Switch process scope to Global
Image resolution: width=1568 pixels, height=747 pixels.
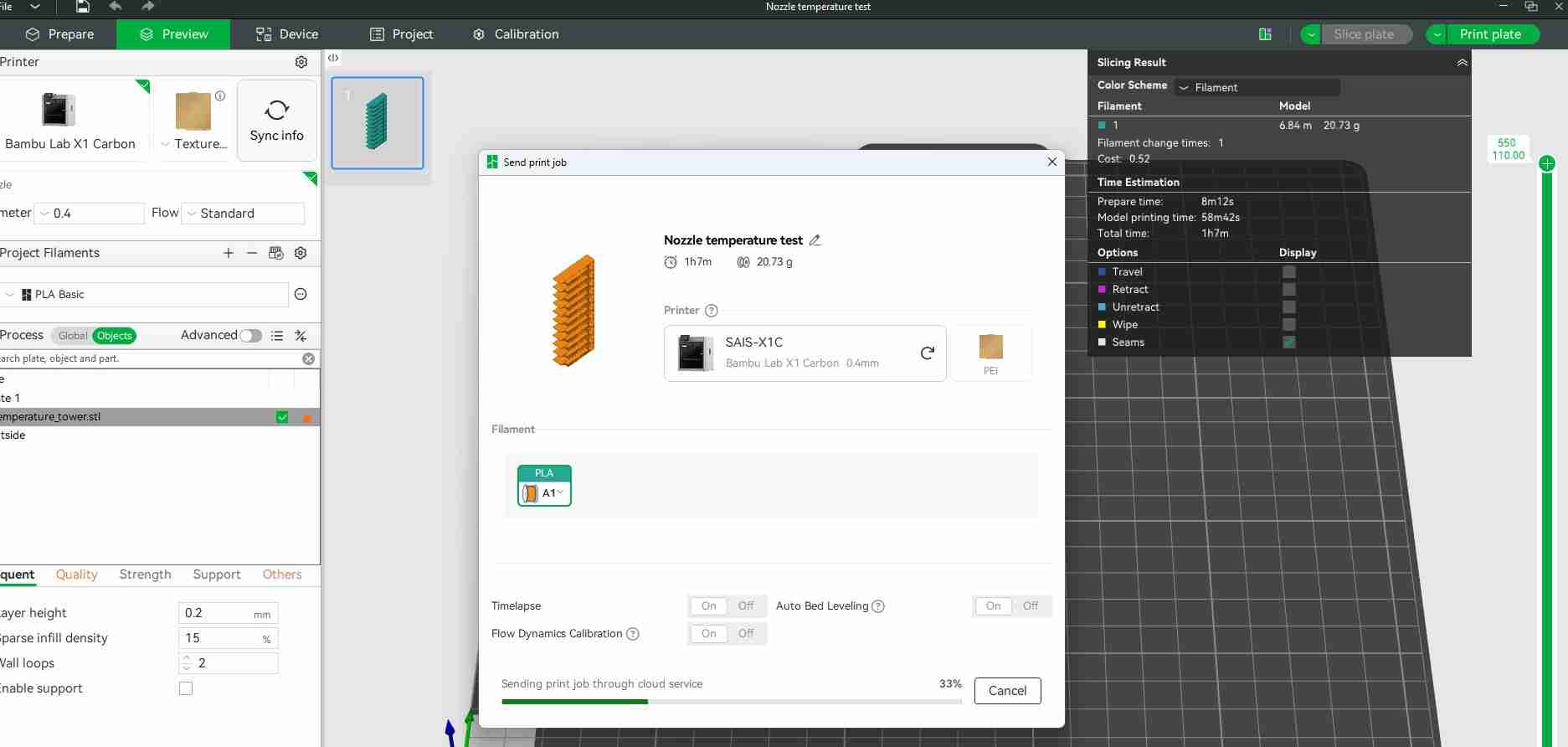tap(73, 336)
